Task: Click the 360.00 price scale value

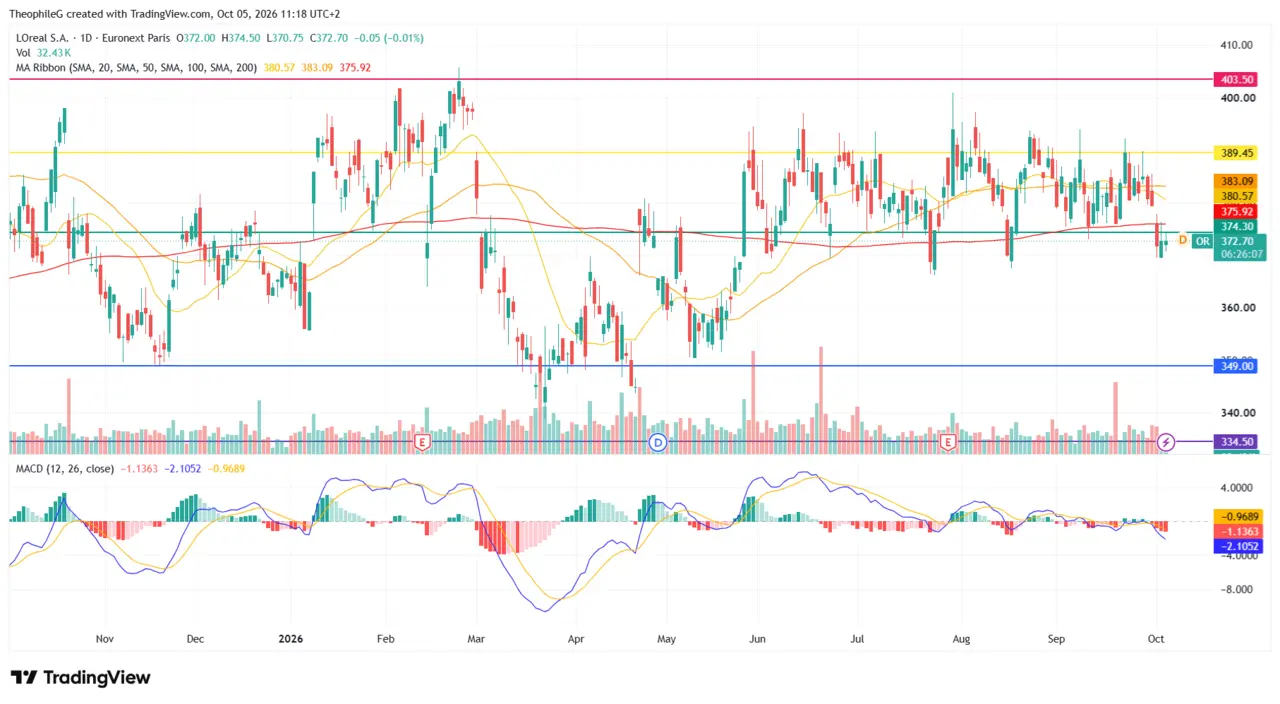Action: click(x=1237, y=307)
